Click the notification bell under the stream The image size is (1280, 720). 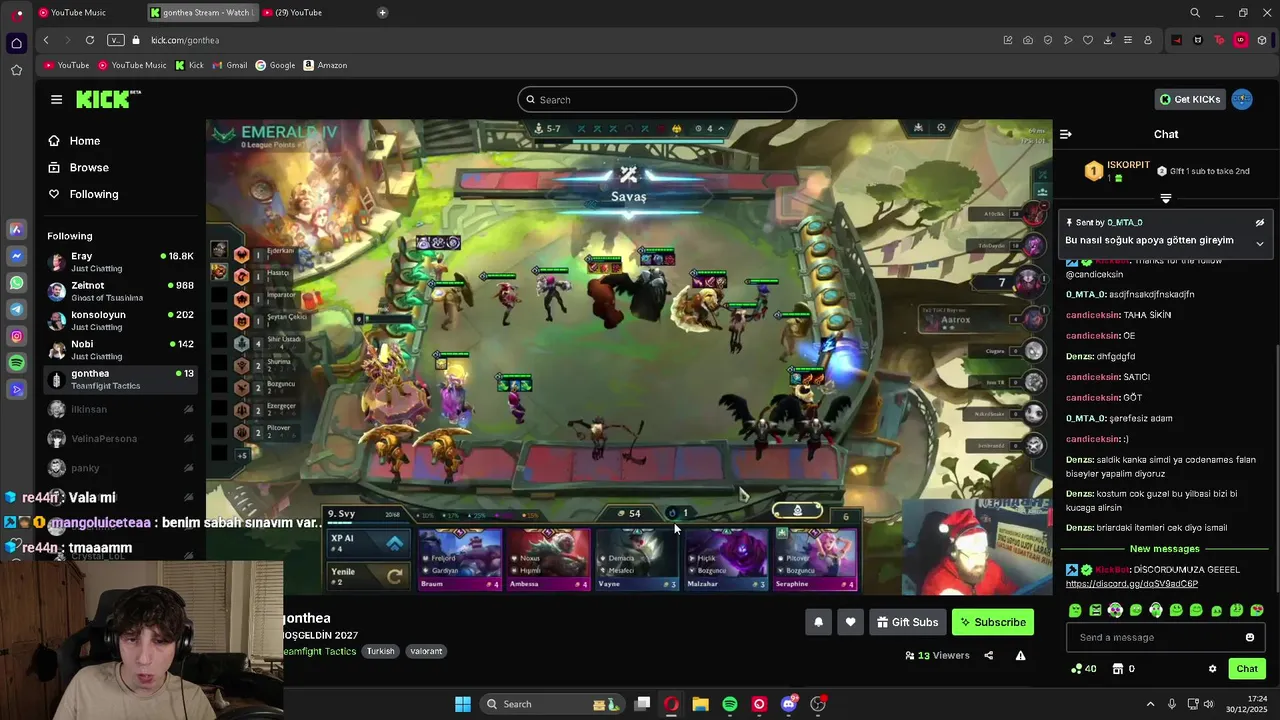pos(818,622)
